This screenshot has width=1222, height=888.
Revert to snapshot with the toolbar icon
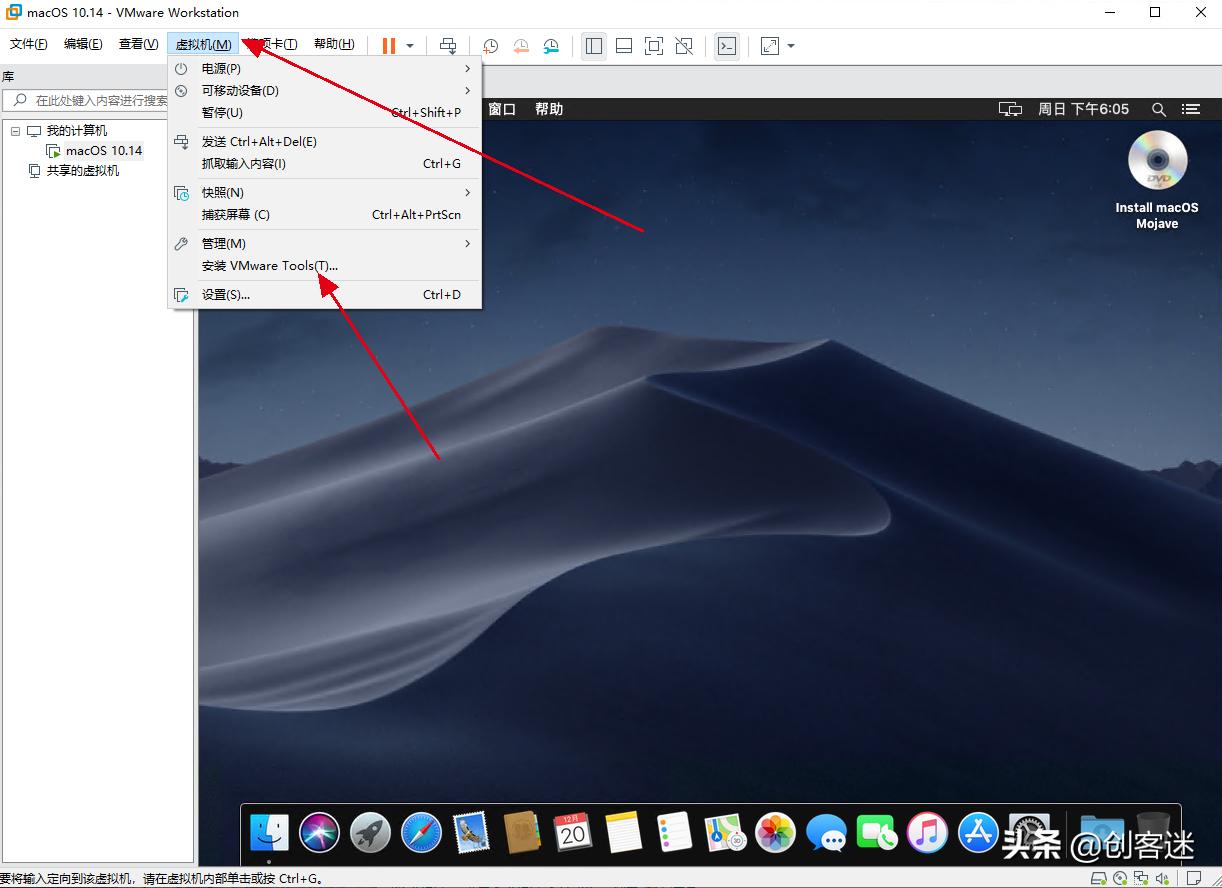click(x=521, y=45)
